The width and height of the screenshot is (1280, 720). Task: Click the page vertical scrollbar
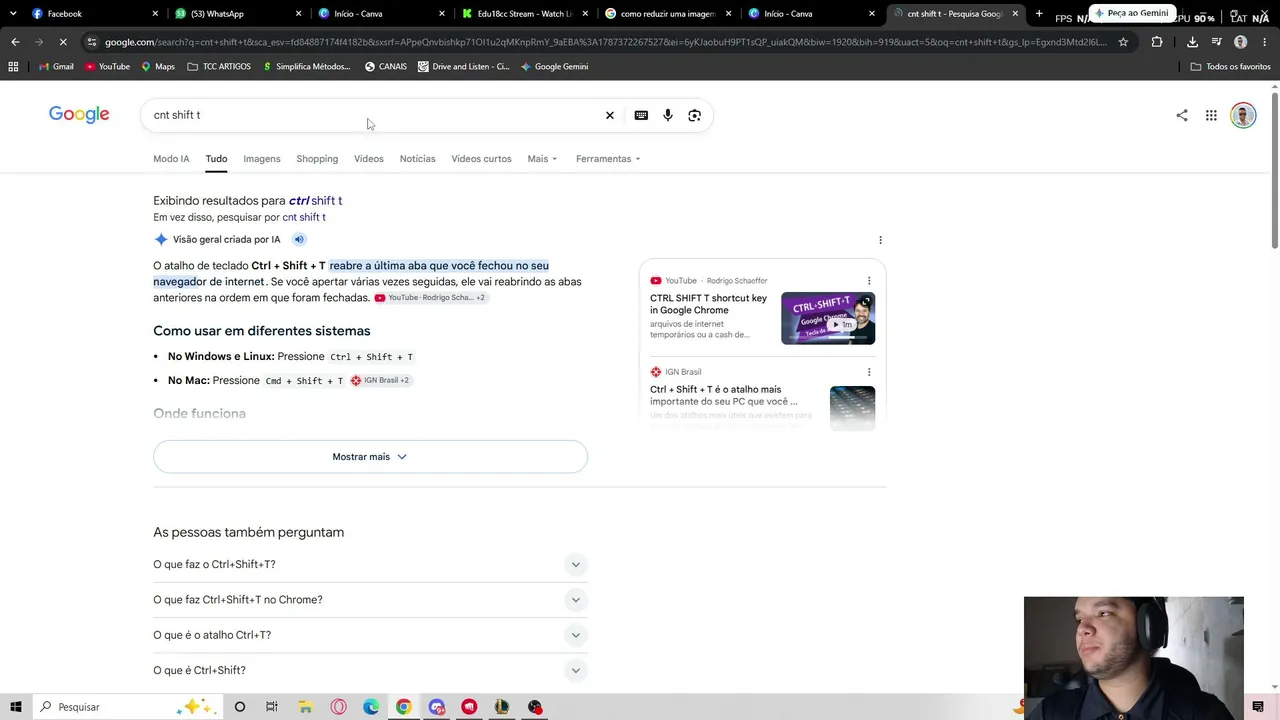pyautogui.click(x=1274, y=170)
